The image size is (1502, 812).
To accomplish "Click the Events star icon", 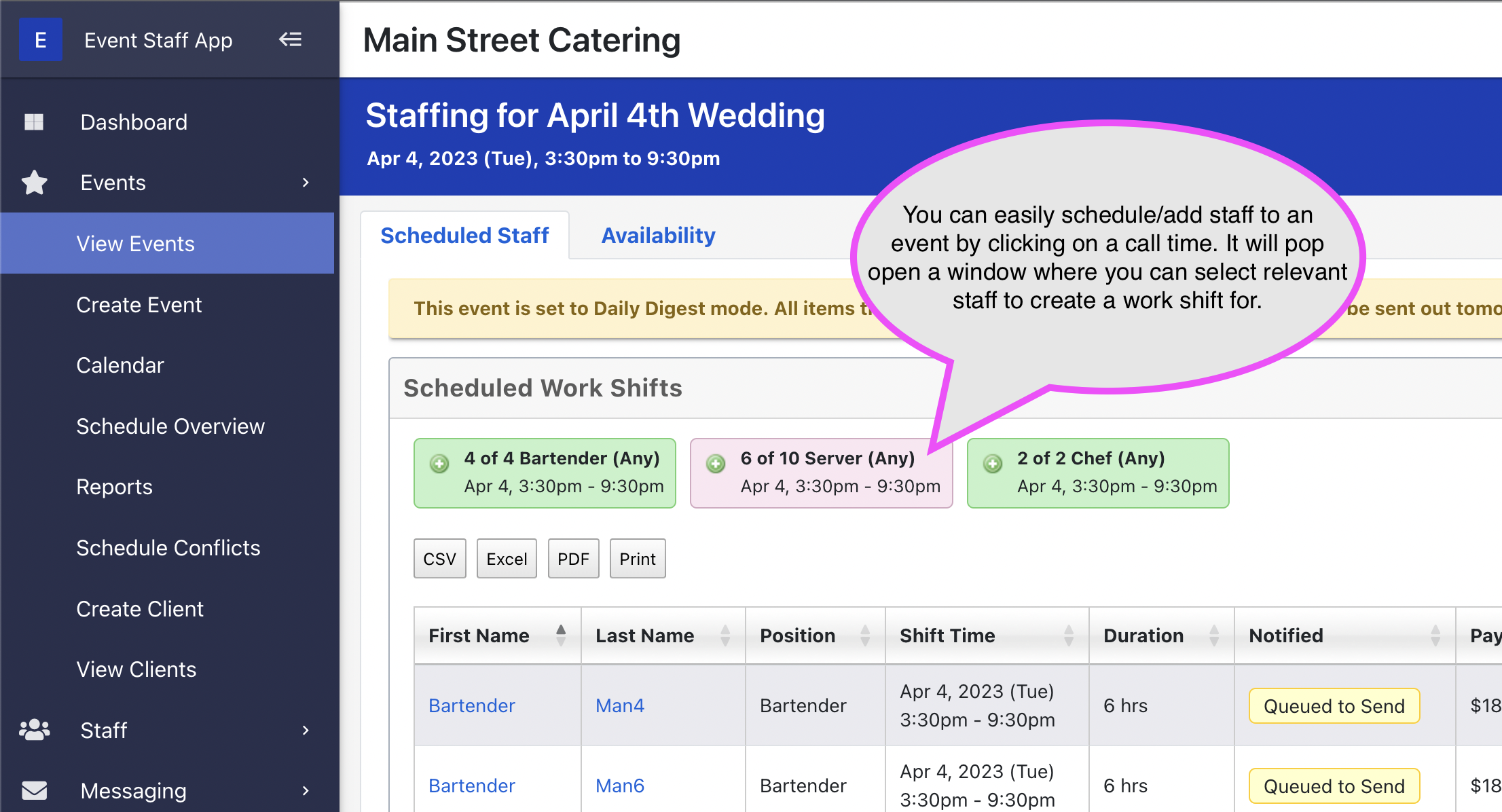I will pos(34,182).
